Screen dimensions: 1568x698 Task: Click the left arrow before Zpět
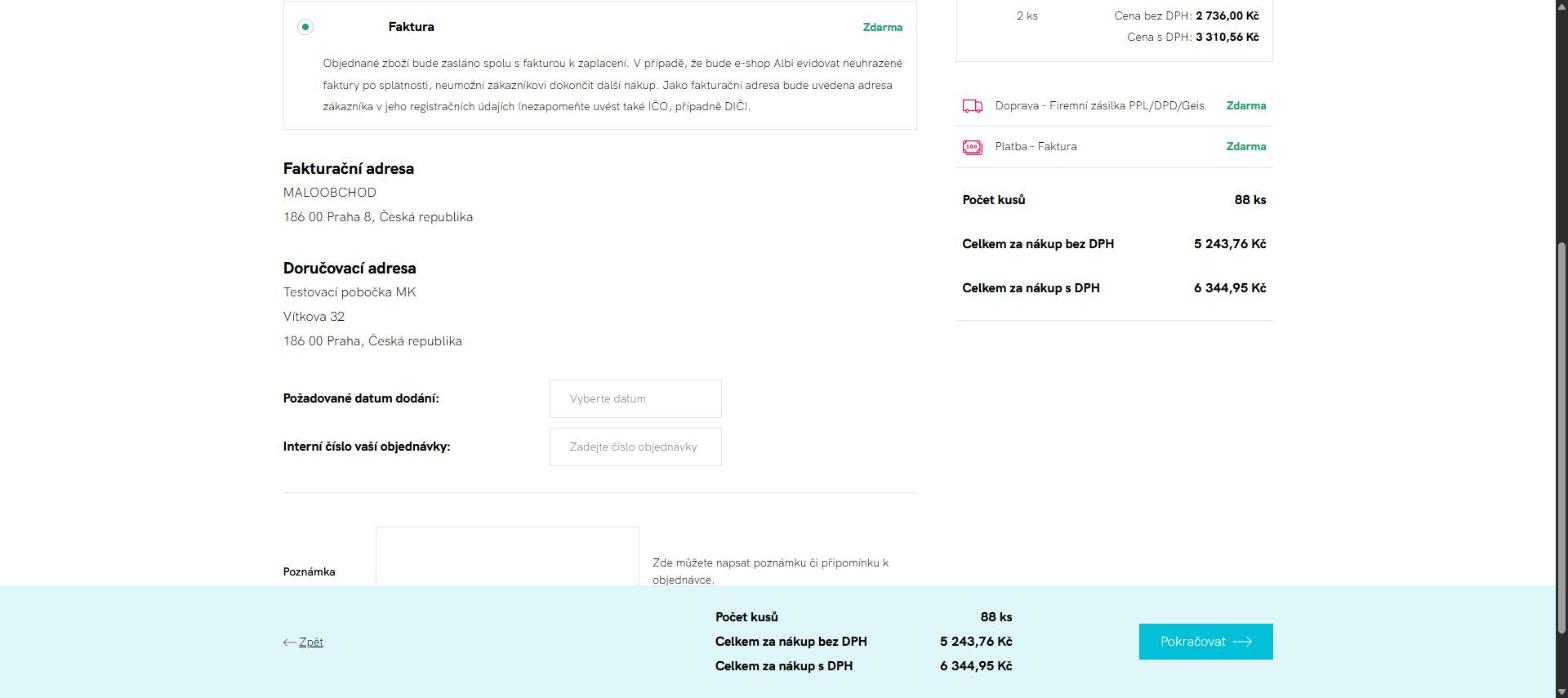289,642
